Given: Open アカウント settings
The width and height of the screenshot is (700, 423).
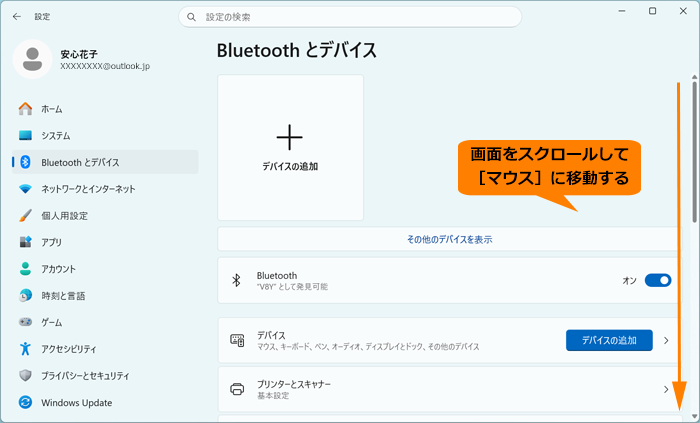Looking at the screenshot, I should pyautogui.click(x=105, y=269).
